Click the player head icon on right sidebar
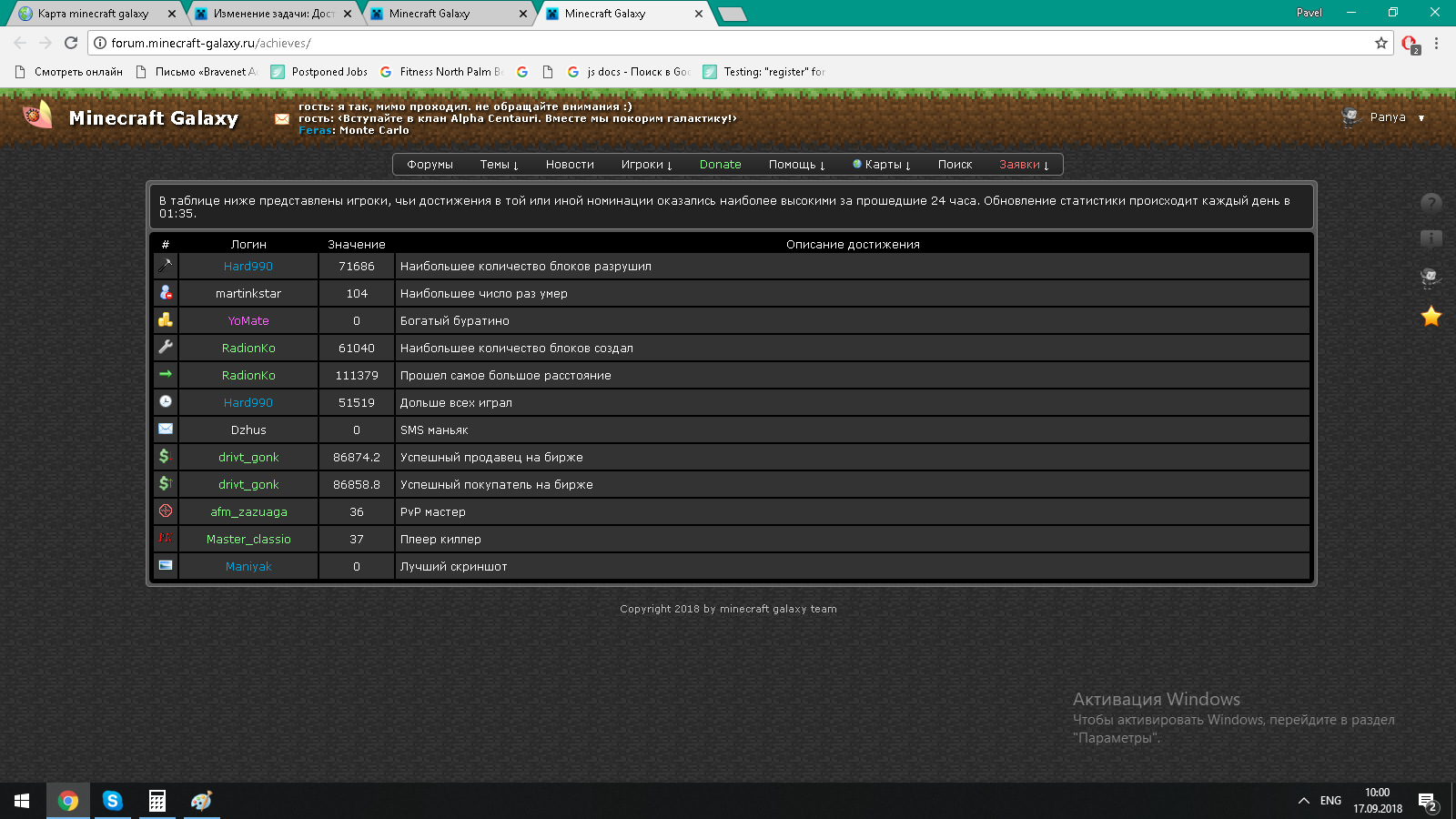Viewport: 1456px width, 819px height. click(x=1431, y=278)
